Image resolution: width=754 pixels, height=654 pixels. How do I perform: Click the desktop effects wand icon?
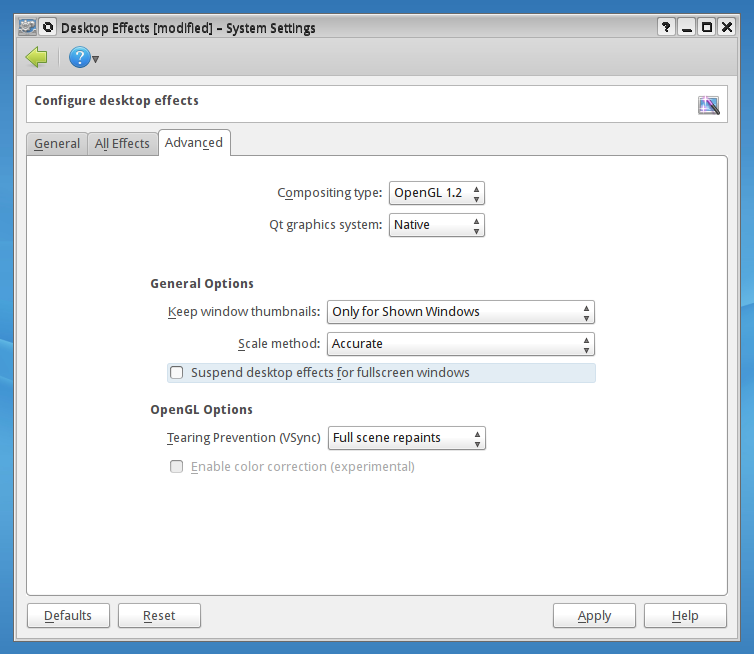(709, 105)
